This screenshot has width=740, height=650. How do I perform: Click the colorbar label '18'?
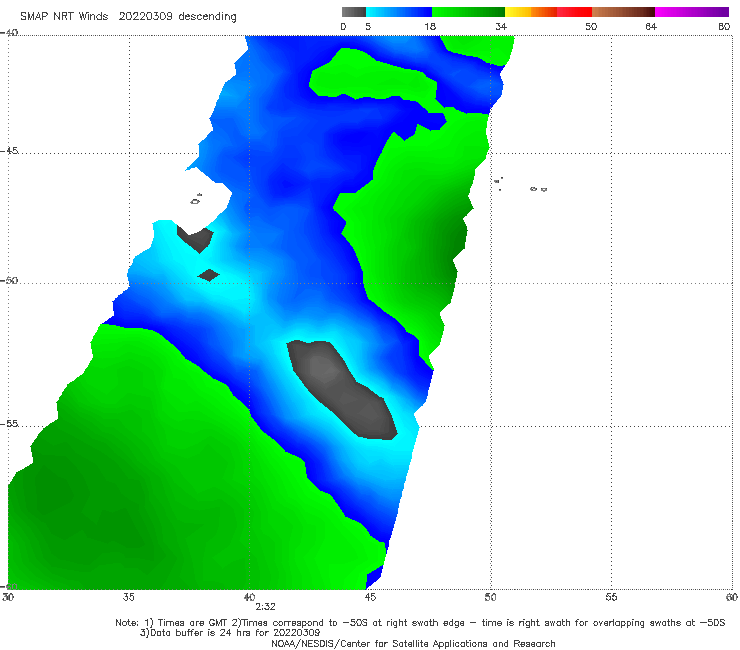(430, 27)
